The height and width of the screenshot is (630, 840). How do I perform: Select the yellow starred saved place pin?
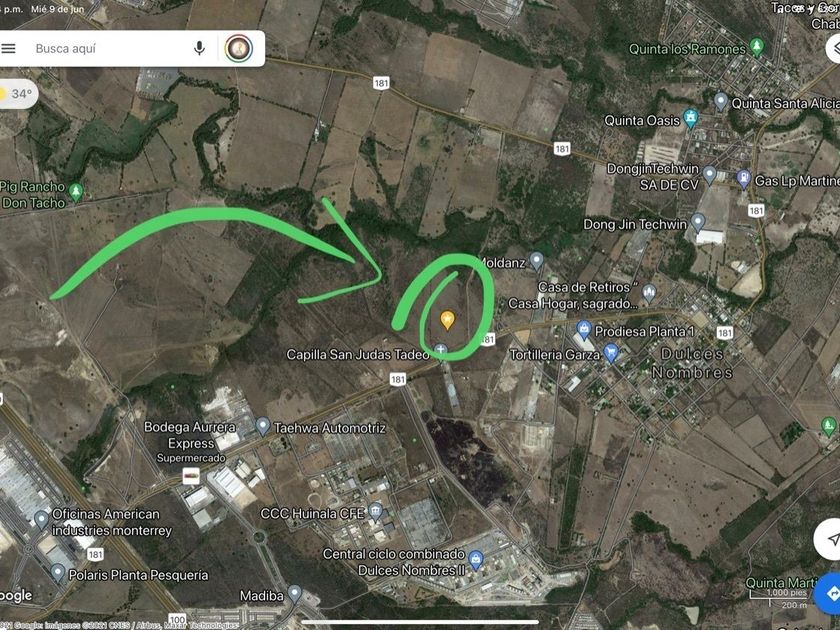coord(447,320)
